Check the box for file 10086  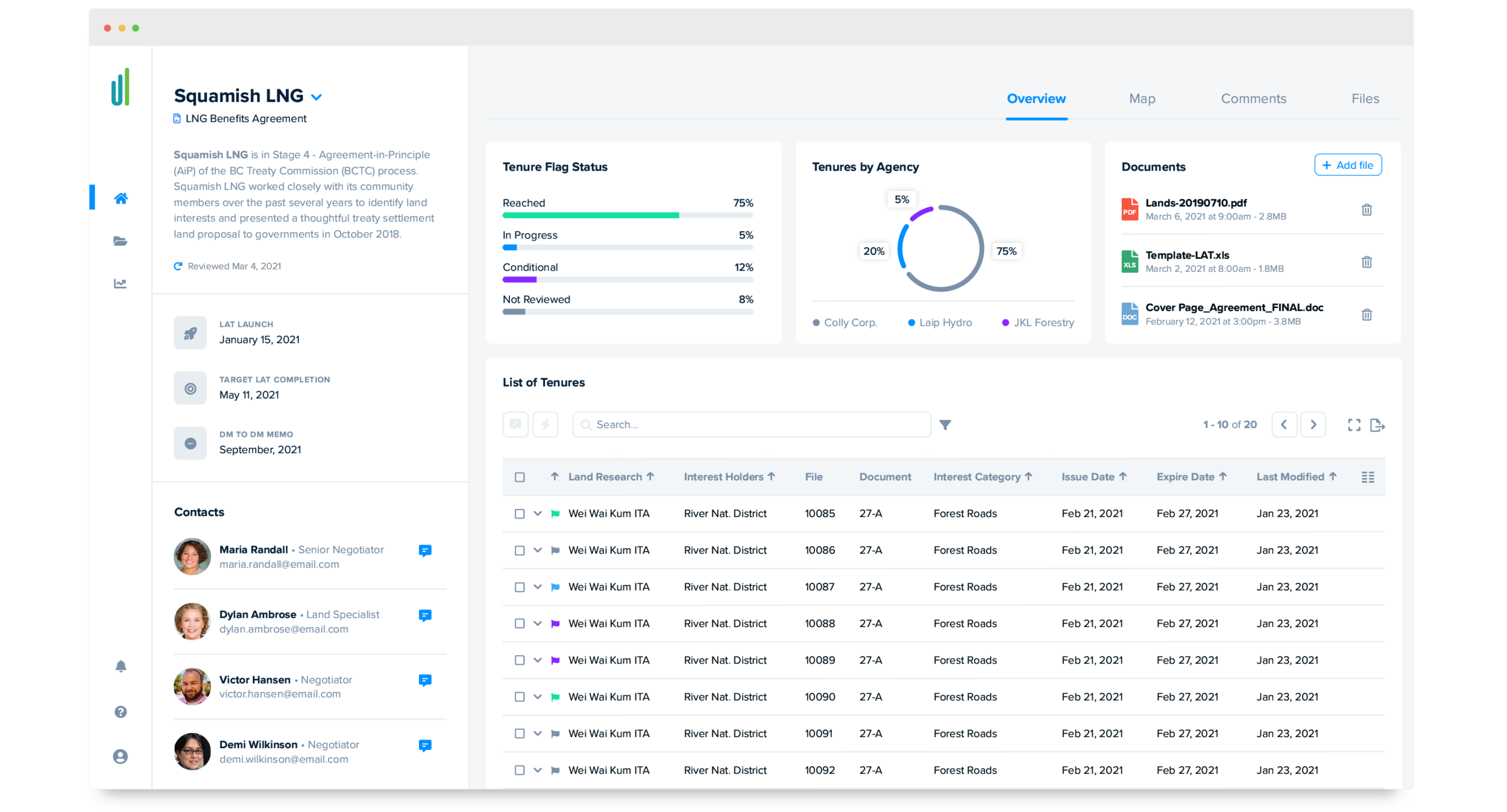(520, 550)
